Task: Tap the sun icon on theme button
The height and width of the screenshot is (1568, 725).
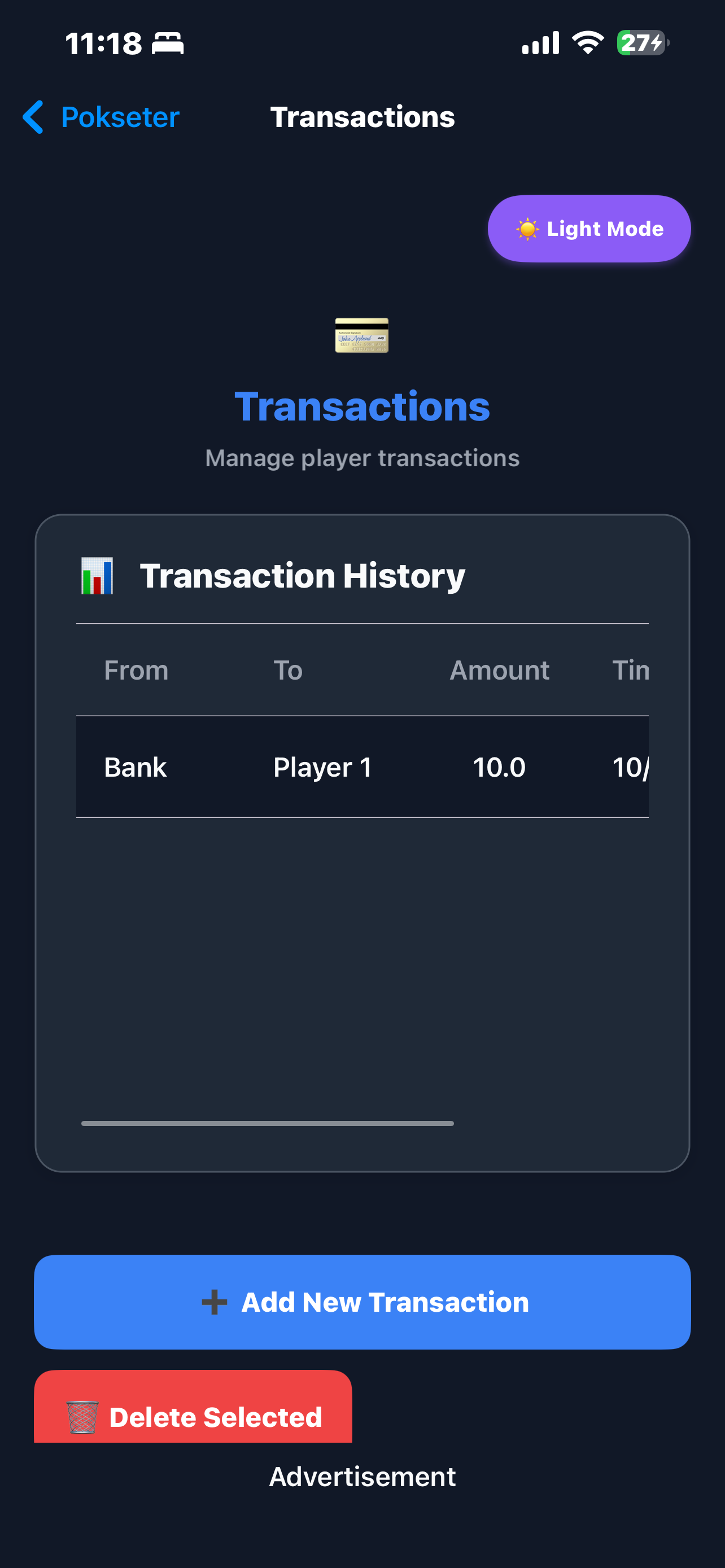Action: 527,230
